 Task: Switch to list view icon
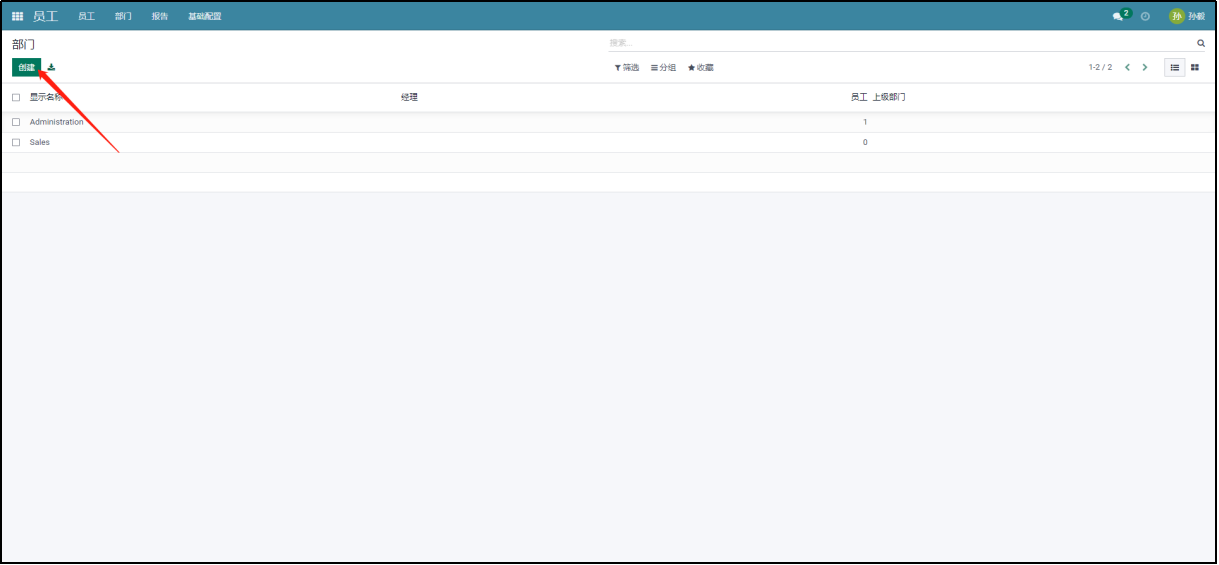tap(1174, 67)
